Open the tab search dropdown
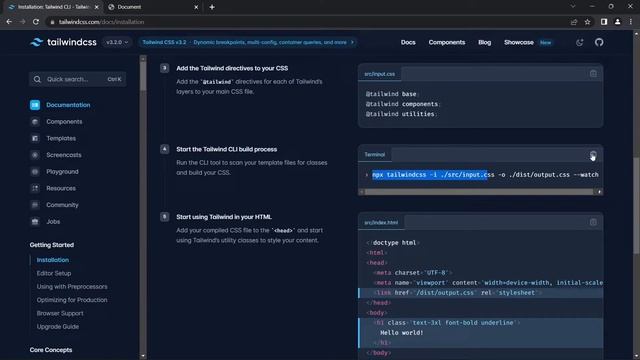The image size is (640, 360). pyautogui.click(x=573, y=7)
